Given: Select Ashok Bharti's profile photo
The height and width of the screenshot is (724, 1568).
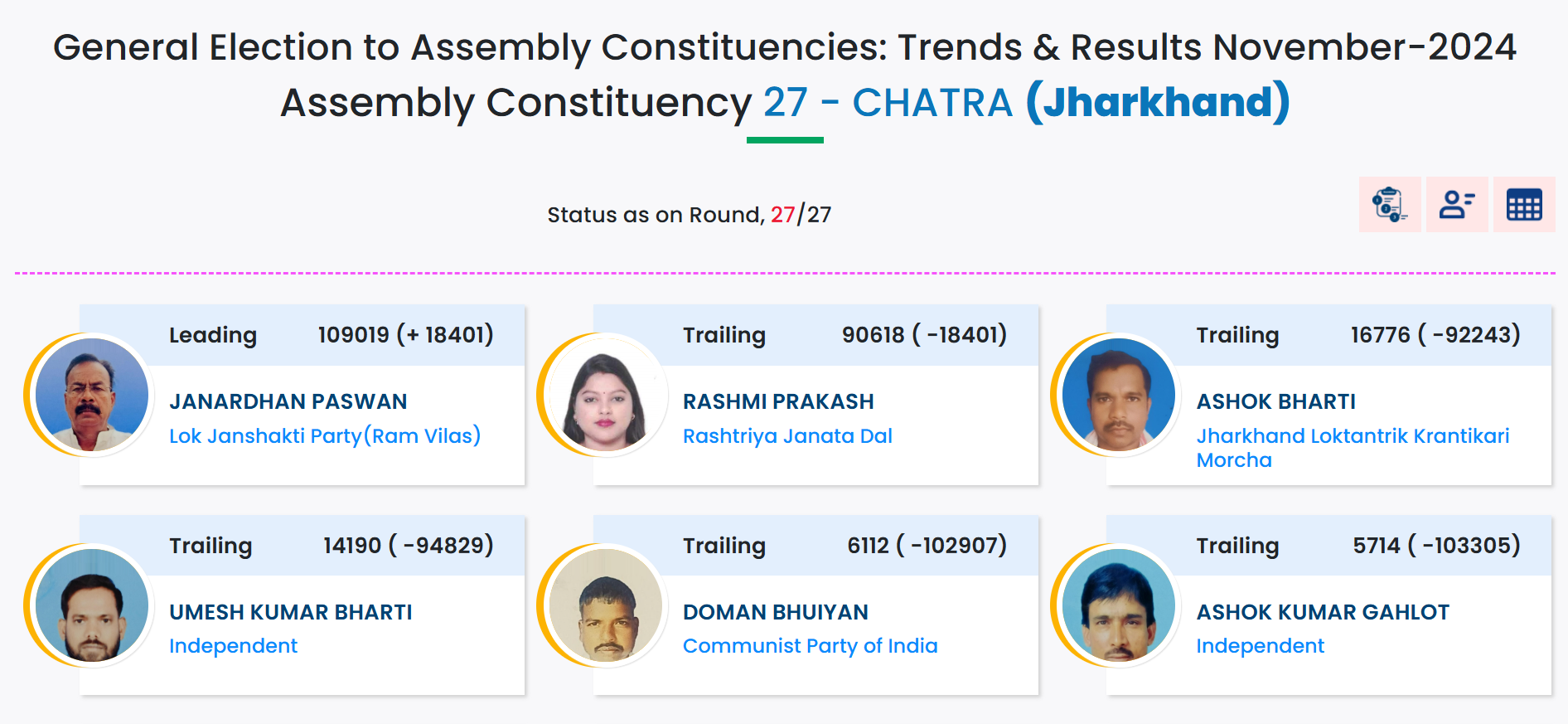Looking at the screenshot, I should 1119,395.
